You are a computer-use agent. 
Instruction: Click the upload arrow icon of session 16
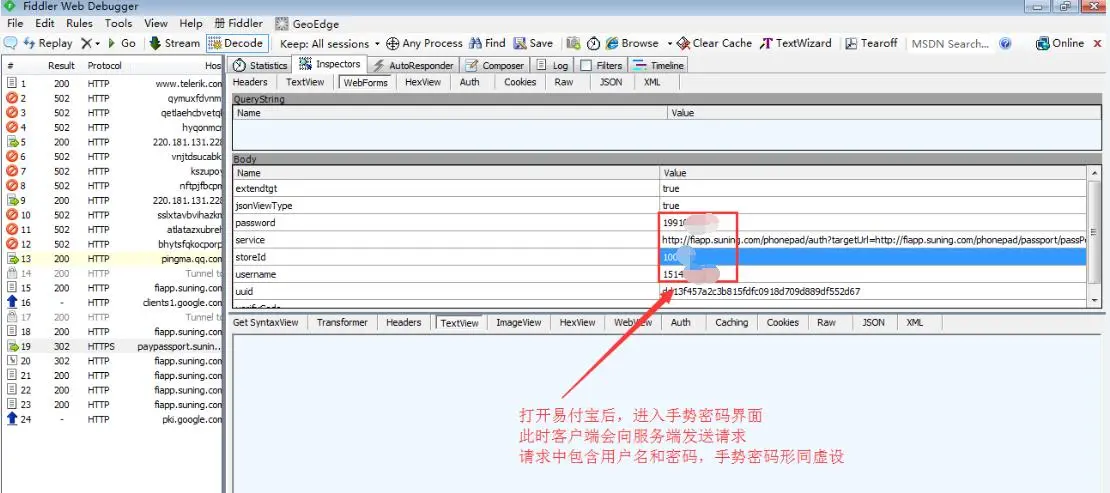pos(11,303)
